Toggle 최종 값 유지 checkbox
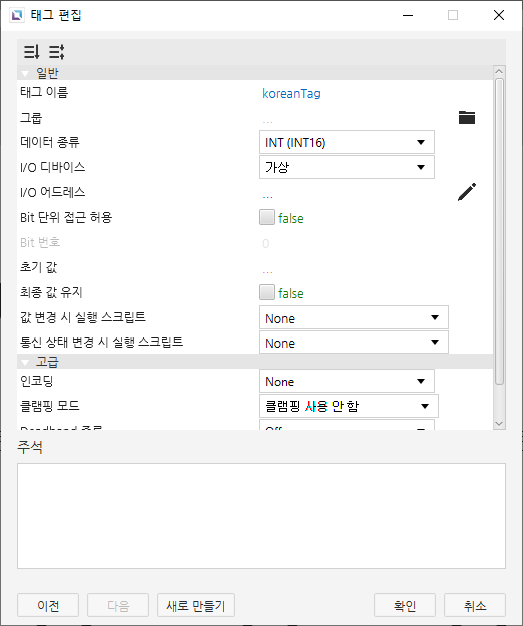This screenshot has height=626, width=523. tap(267, 292)
